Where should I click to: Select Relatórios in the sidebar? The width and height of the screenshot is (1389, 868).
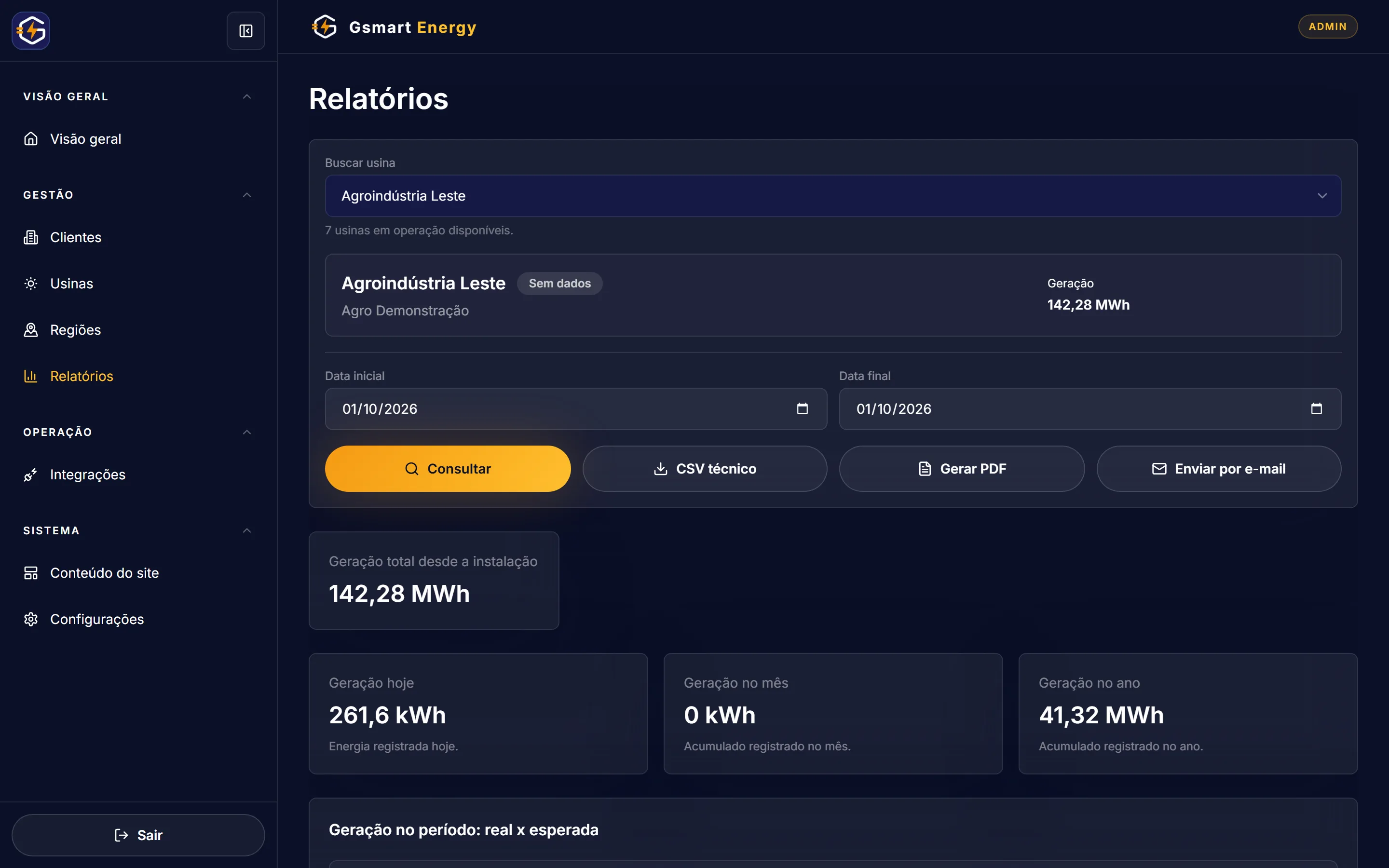[138, 376]
